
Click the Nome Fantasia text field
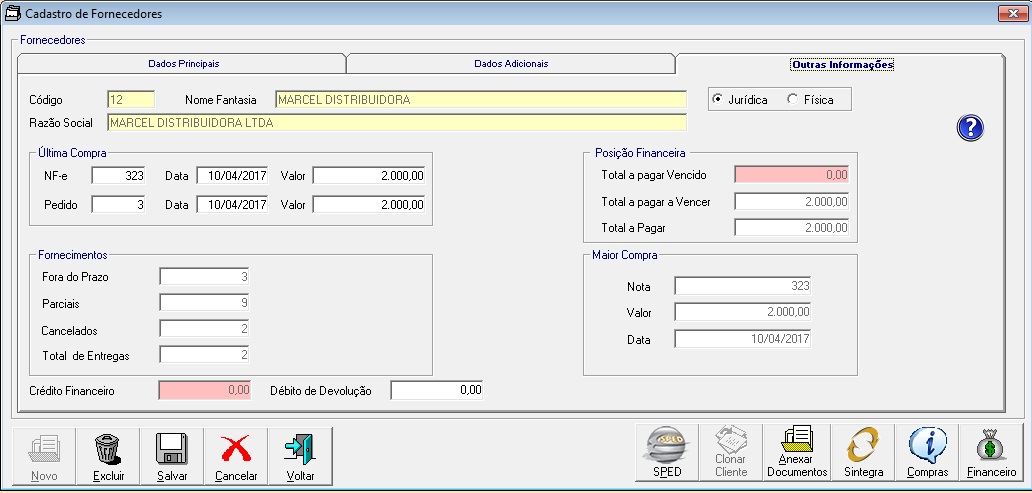tap(480, 100)
